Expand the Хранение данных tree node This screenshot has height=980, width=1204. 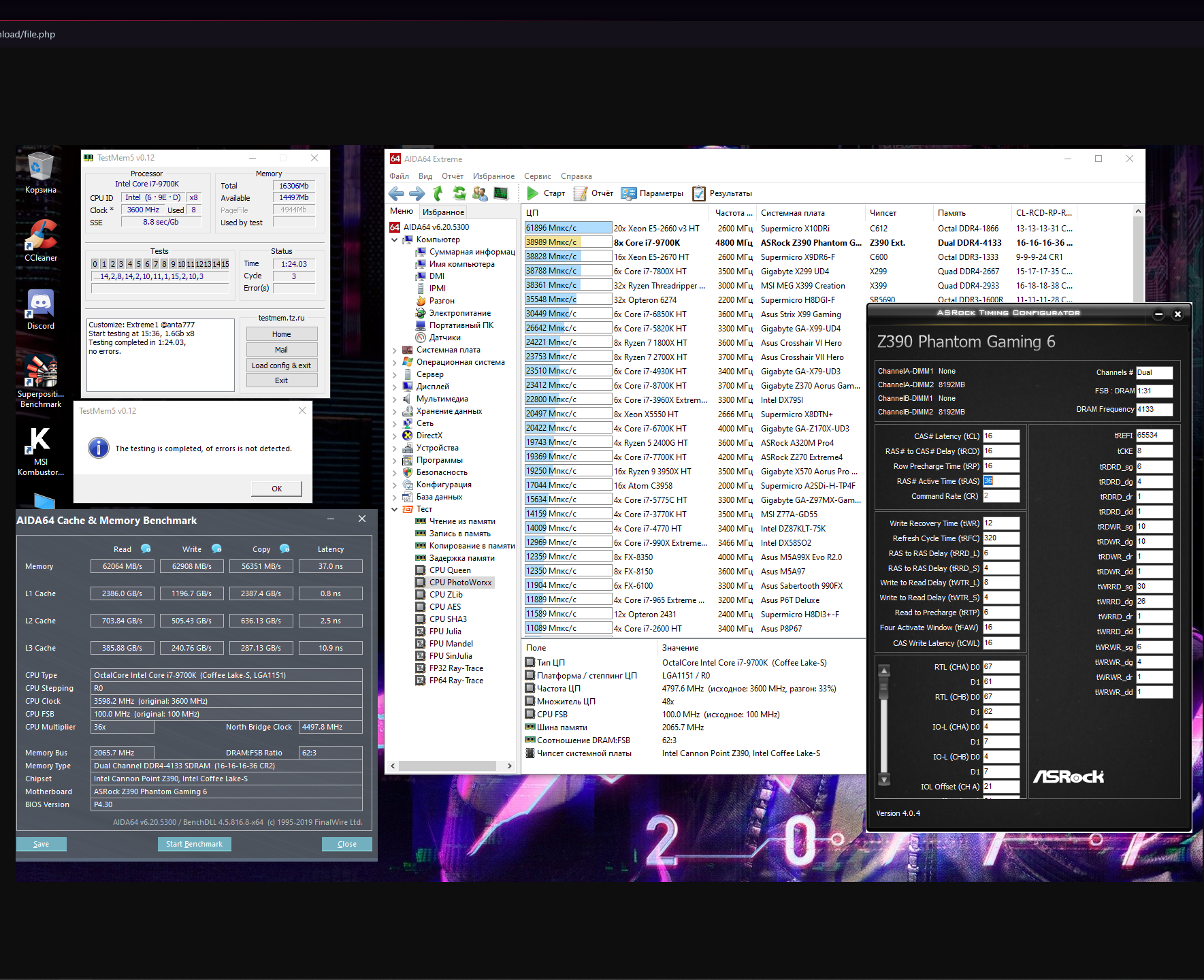(394, 411)
